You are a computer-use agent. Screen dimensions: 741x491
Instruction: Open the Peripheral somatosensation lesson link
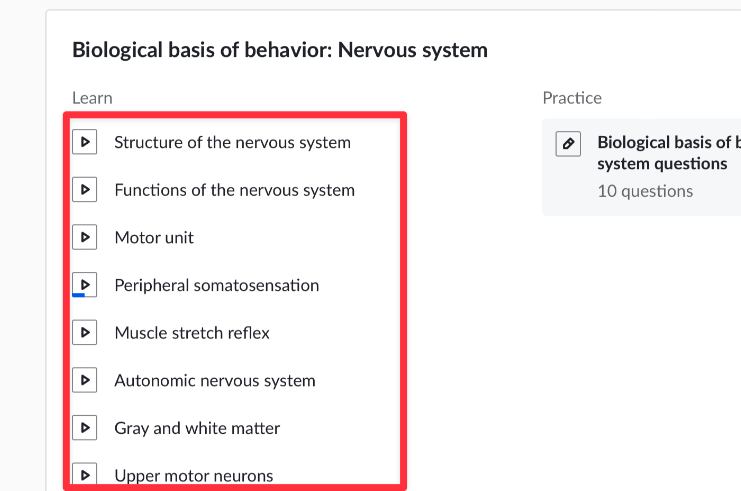(216, 285)
